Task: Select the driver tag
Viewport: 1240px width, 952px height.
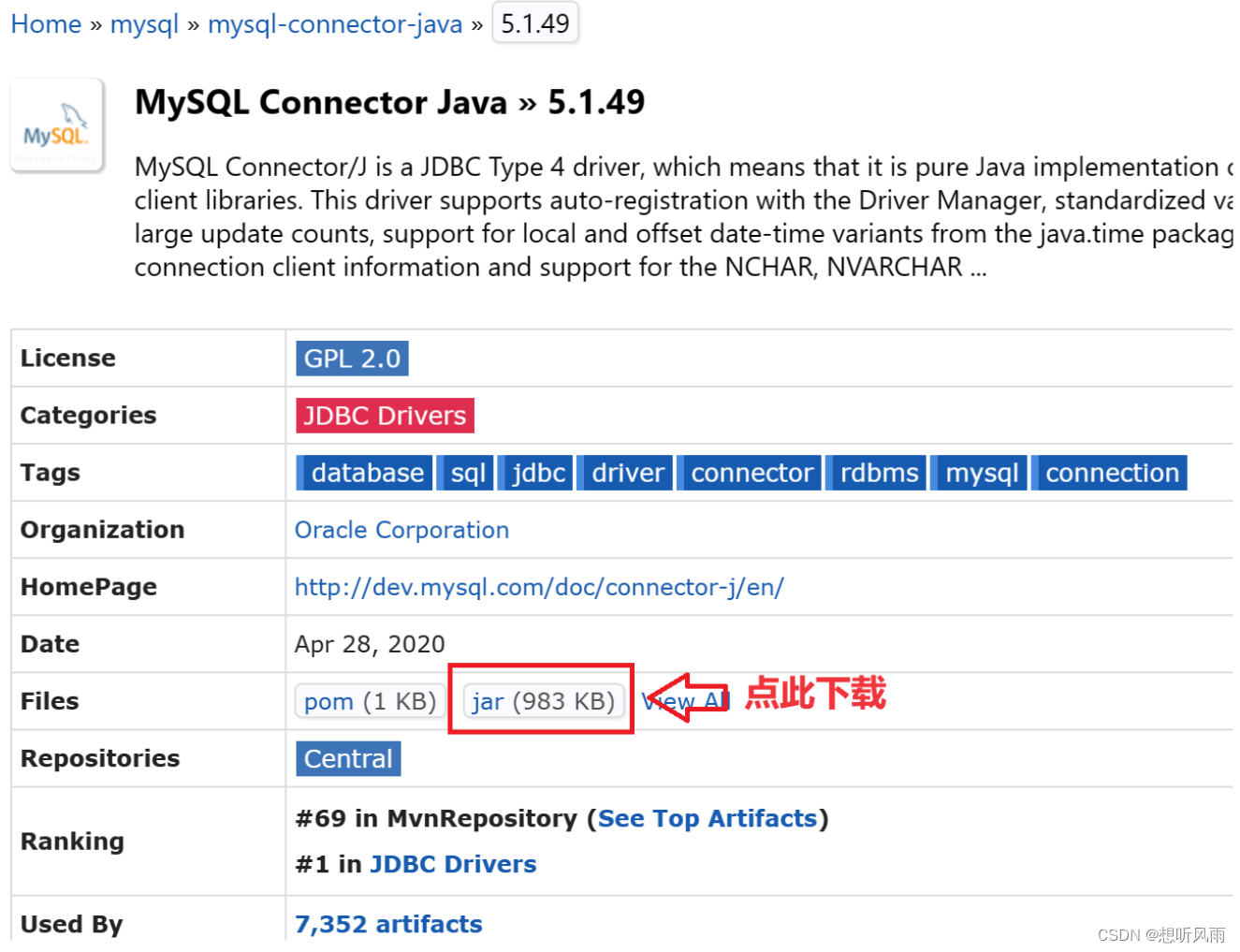Action: 625,472
